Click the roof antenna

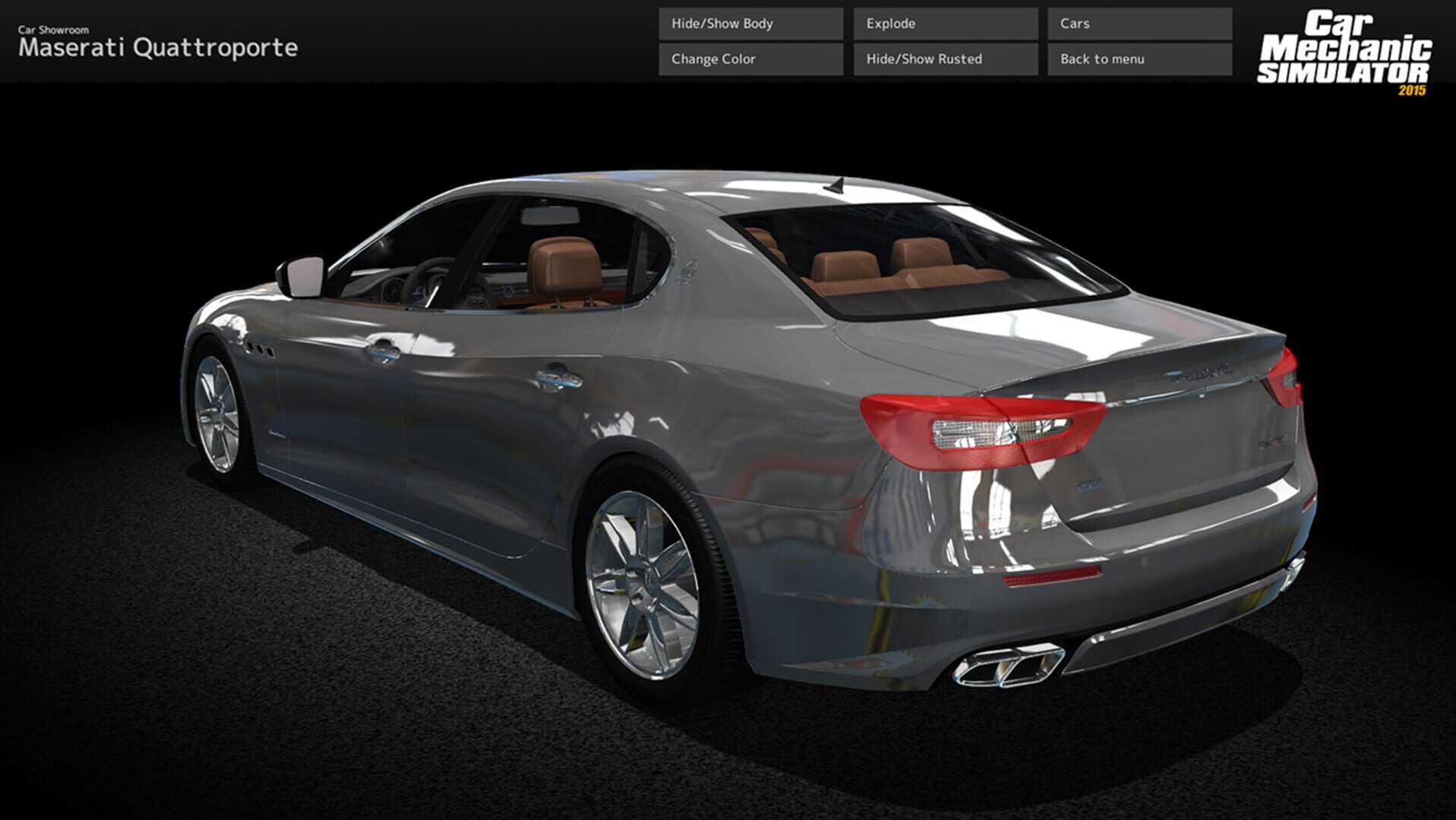834,184
